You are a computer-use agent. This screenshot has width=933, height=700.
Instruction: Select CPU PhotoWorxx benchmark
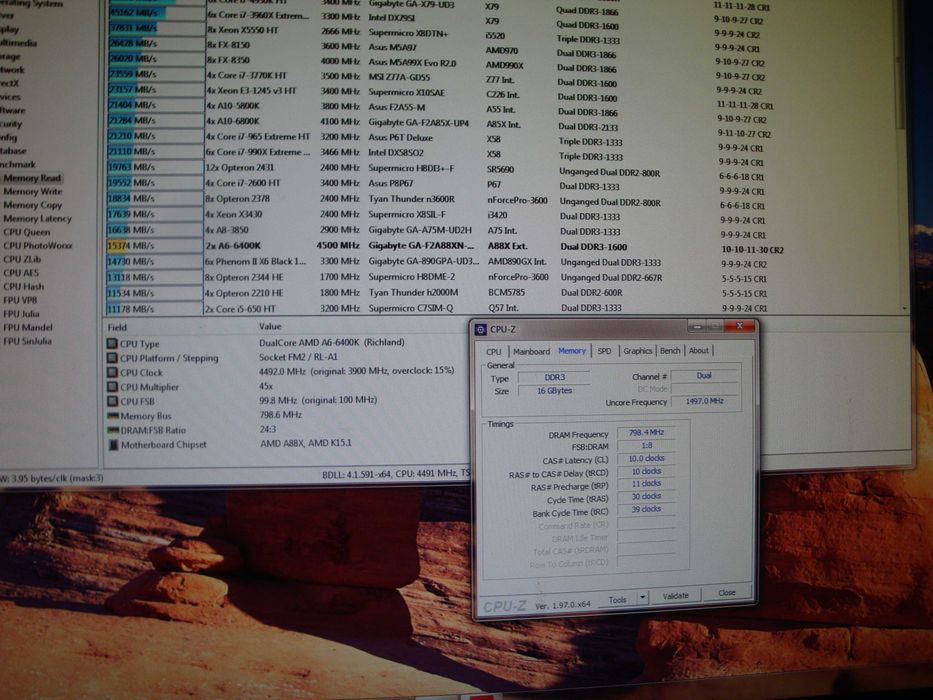pos(37,245)
